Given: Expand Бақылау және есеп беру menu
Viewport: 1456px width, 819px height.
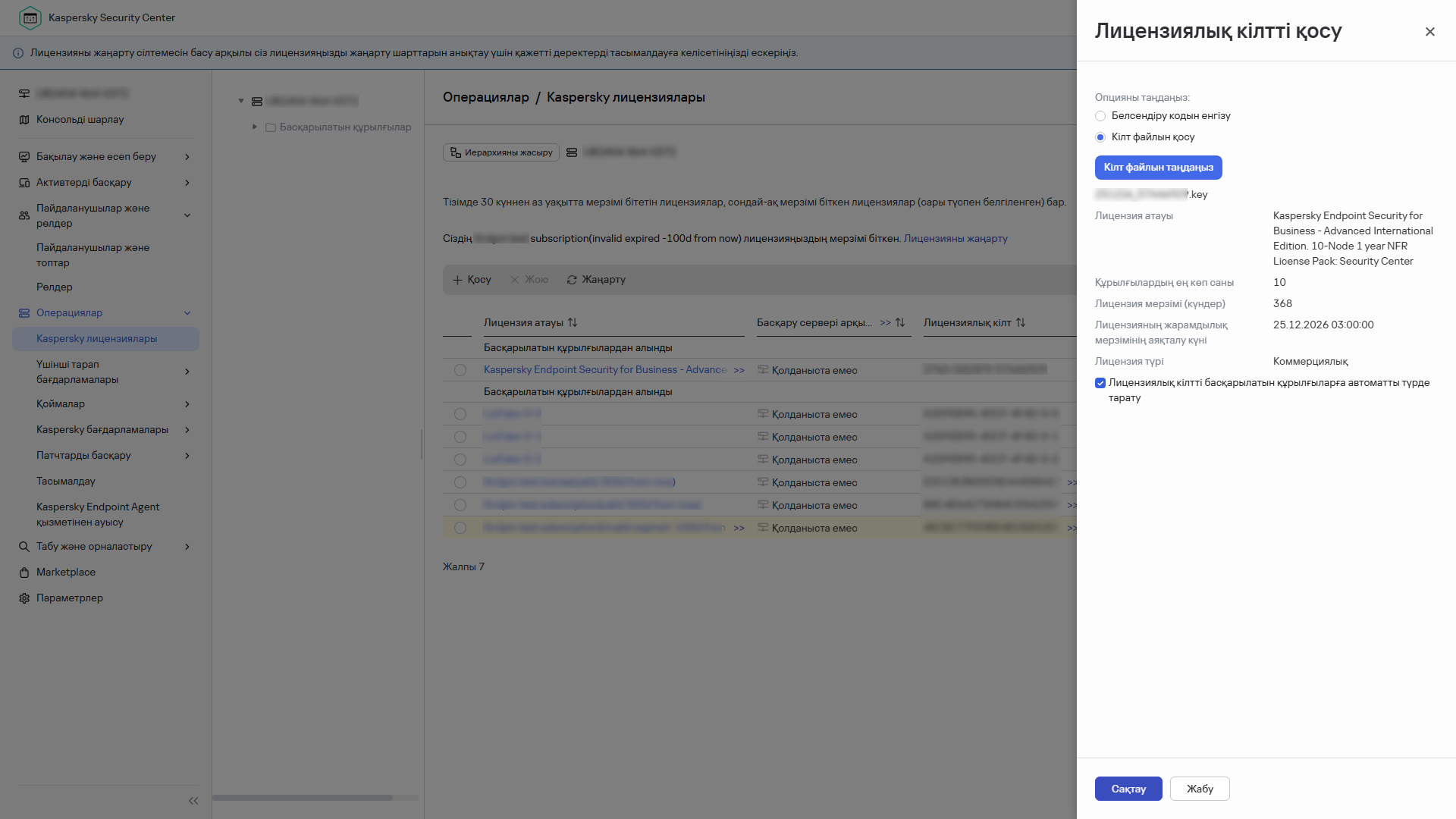Looking at the screenshot, I should [187, 157].
